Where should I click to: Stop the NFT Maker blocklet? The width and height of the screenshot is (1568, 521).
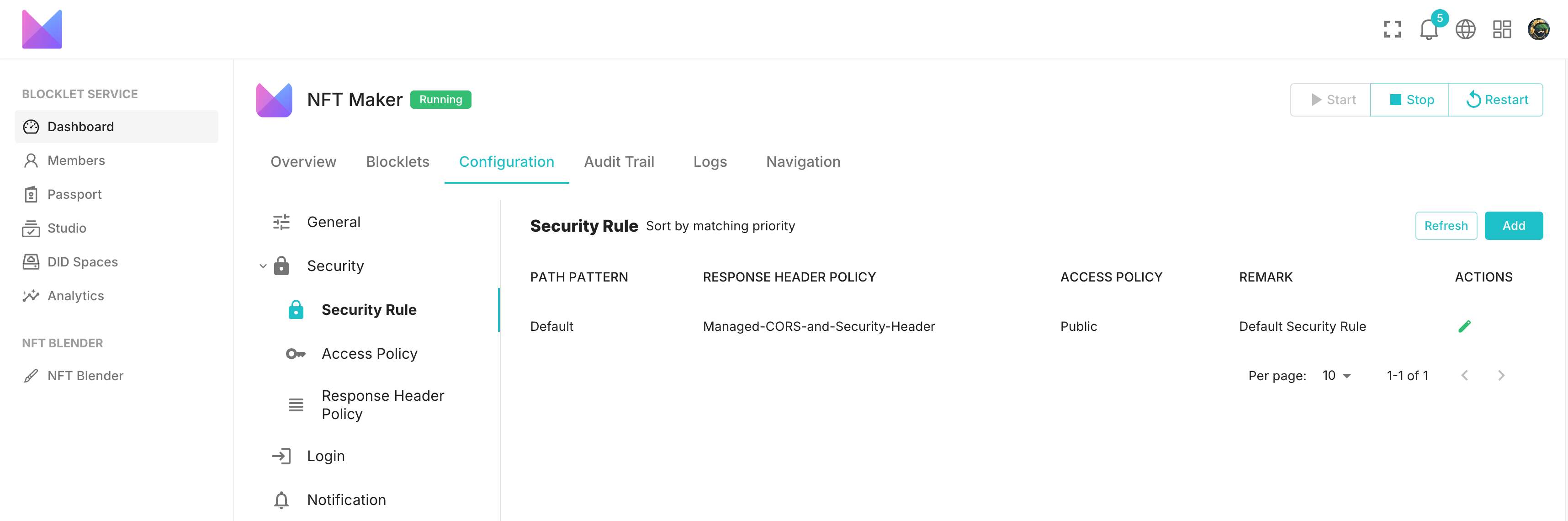(1410, 100)
